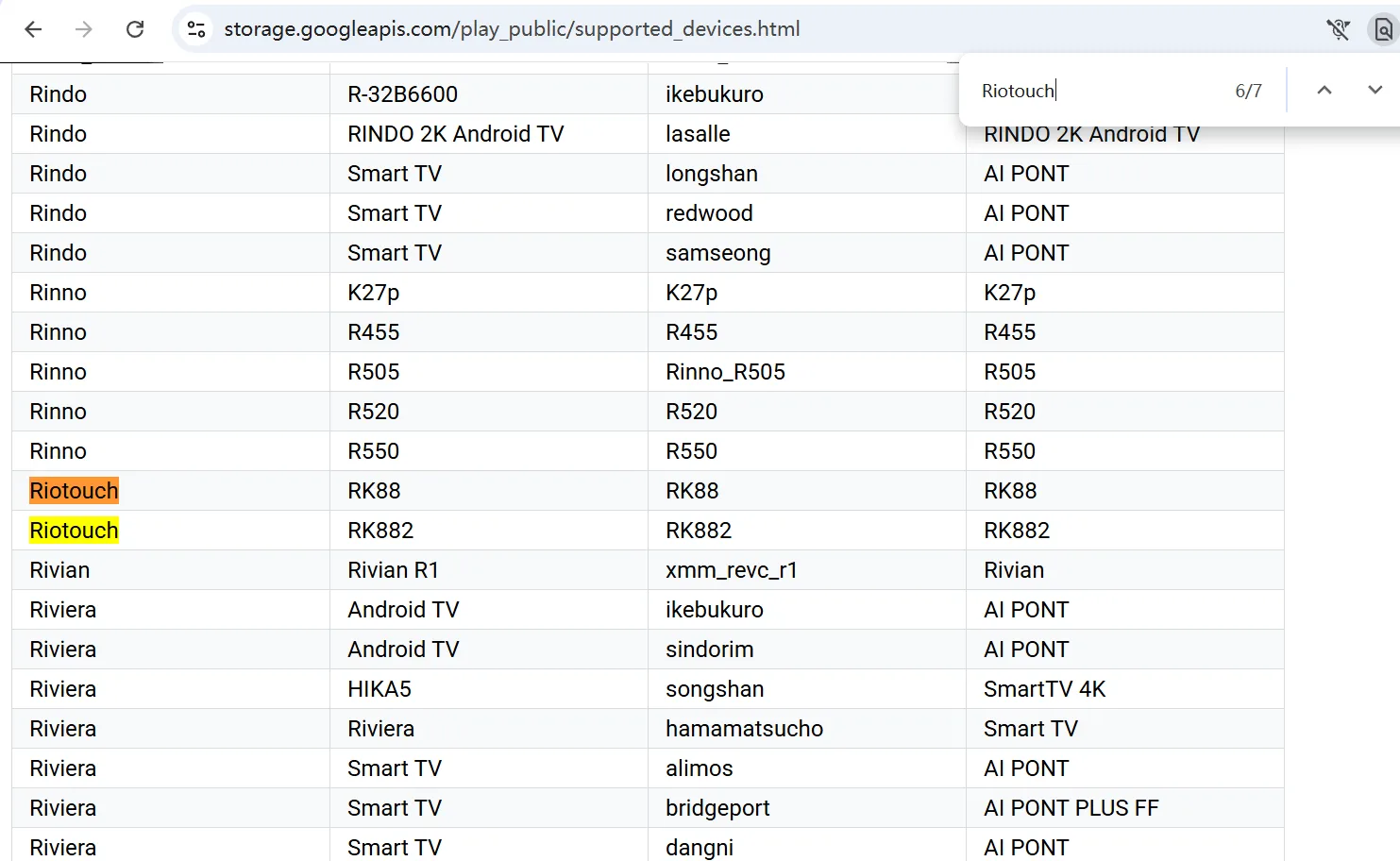Go back to the previous page
The width and height of the screenshot is (1400, 861).
[33, 29]
